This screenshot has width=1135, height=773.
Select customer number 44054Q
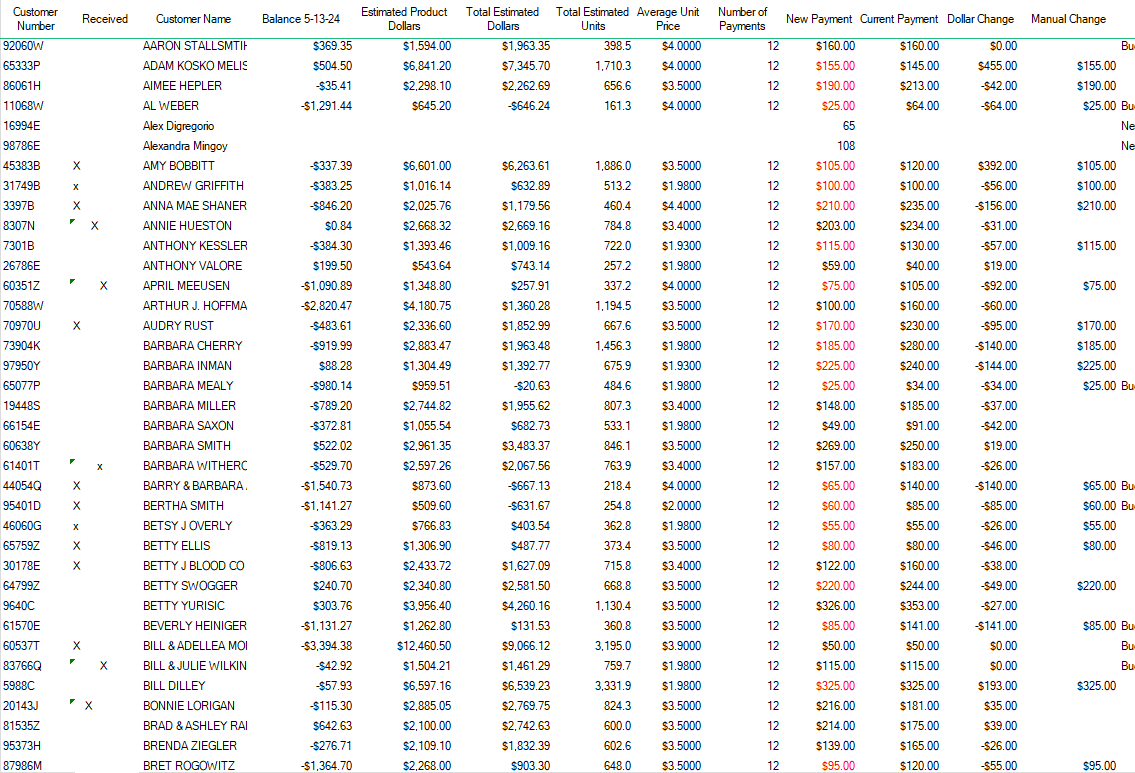(22, 486)
